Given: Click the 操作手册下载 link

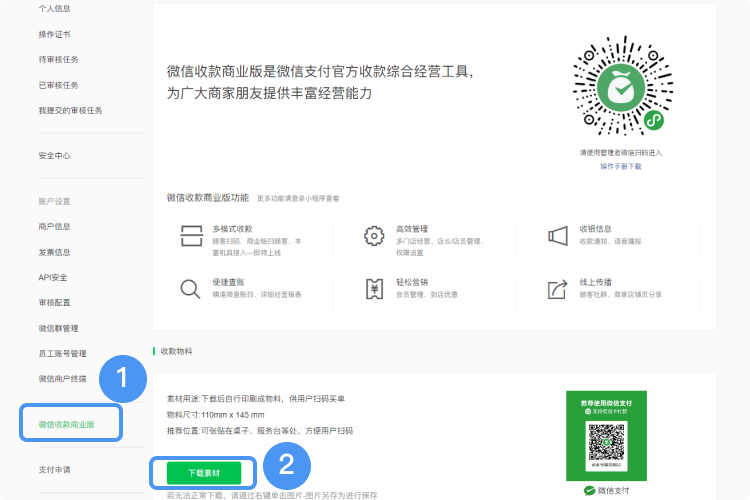Looking at the screenshot, I should [x=621, y=167].
